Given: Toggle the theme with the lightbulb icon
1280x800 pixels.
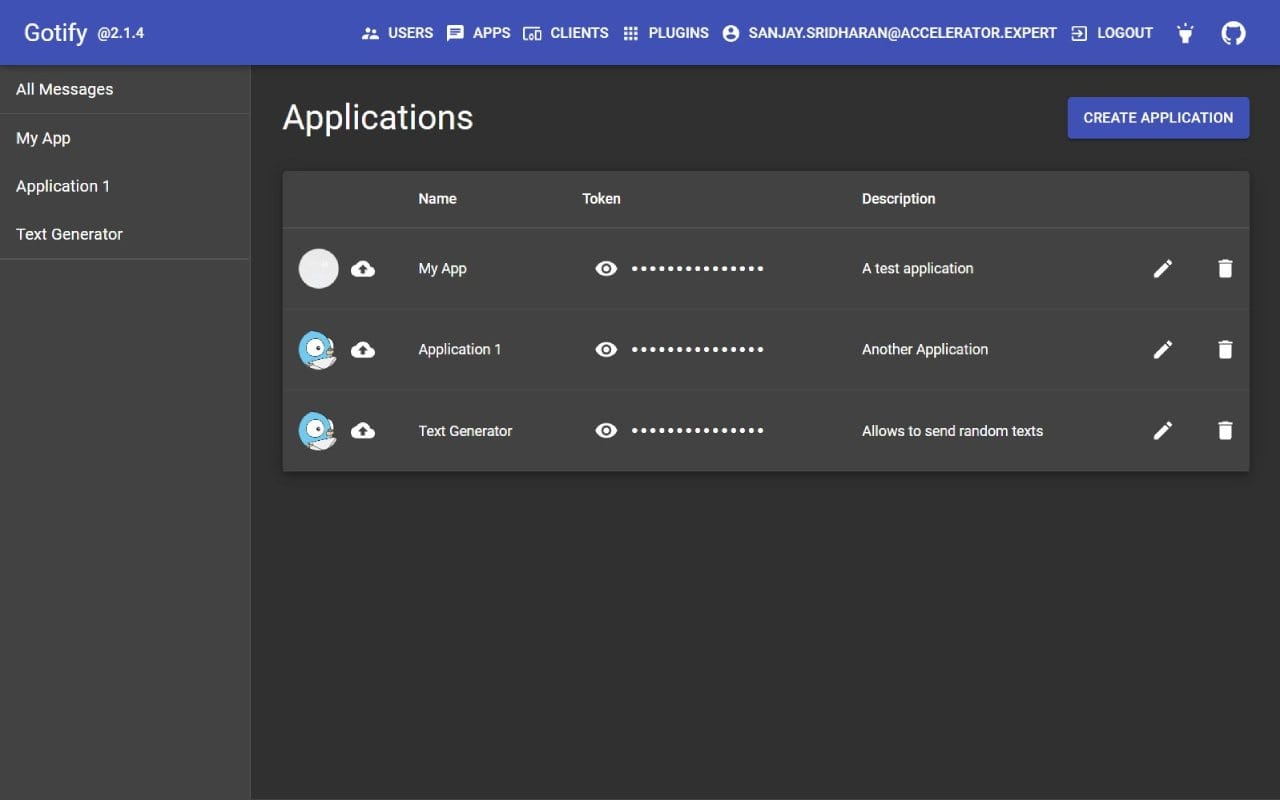Looking at the screenshot, I should click(x=1184, y=32).
